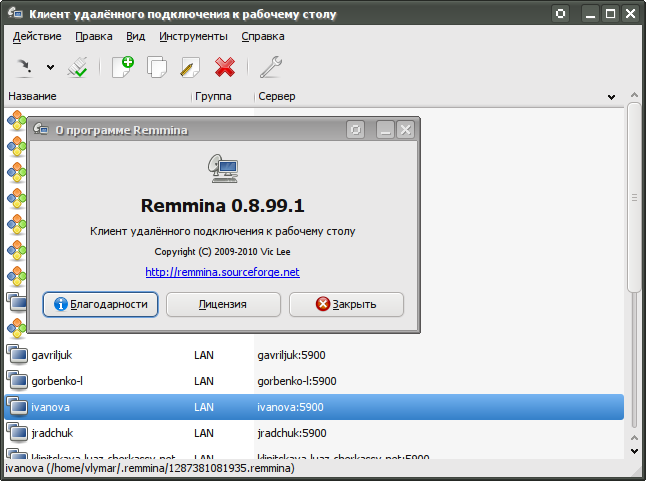Click the LAN group cell for gavriljuk
The width and height of the screenshot is (646, 481).
pyautogui.click(x=204, y=355)
